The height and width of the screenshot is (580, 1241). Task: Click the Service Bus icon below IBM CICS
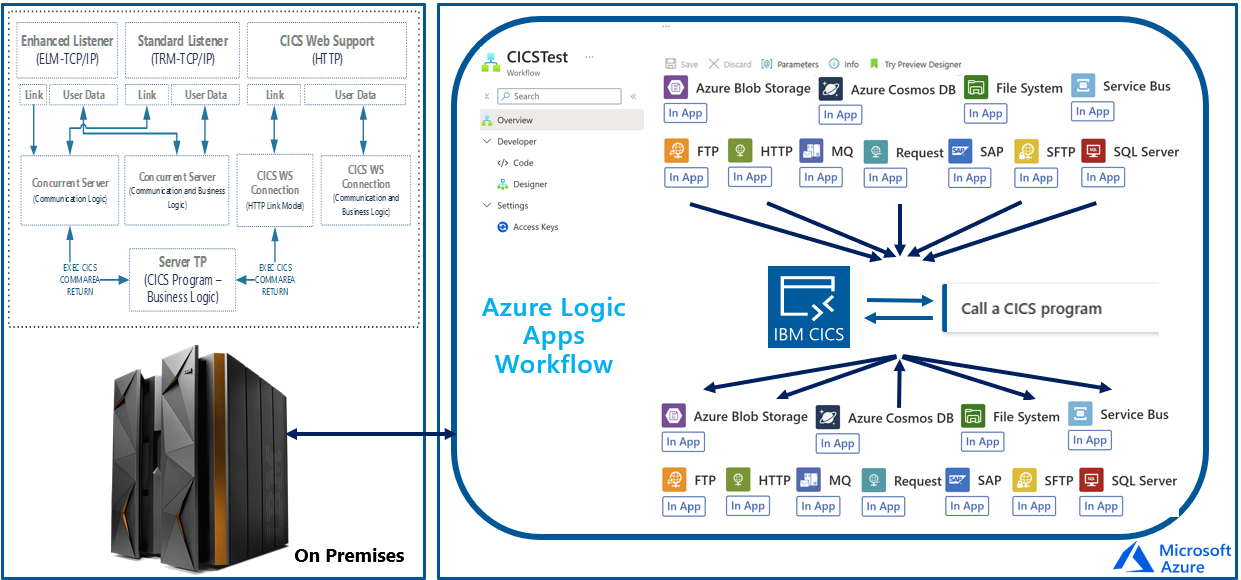pyautogui.click(x=1080, y=414)
